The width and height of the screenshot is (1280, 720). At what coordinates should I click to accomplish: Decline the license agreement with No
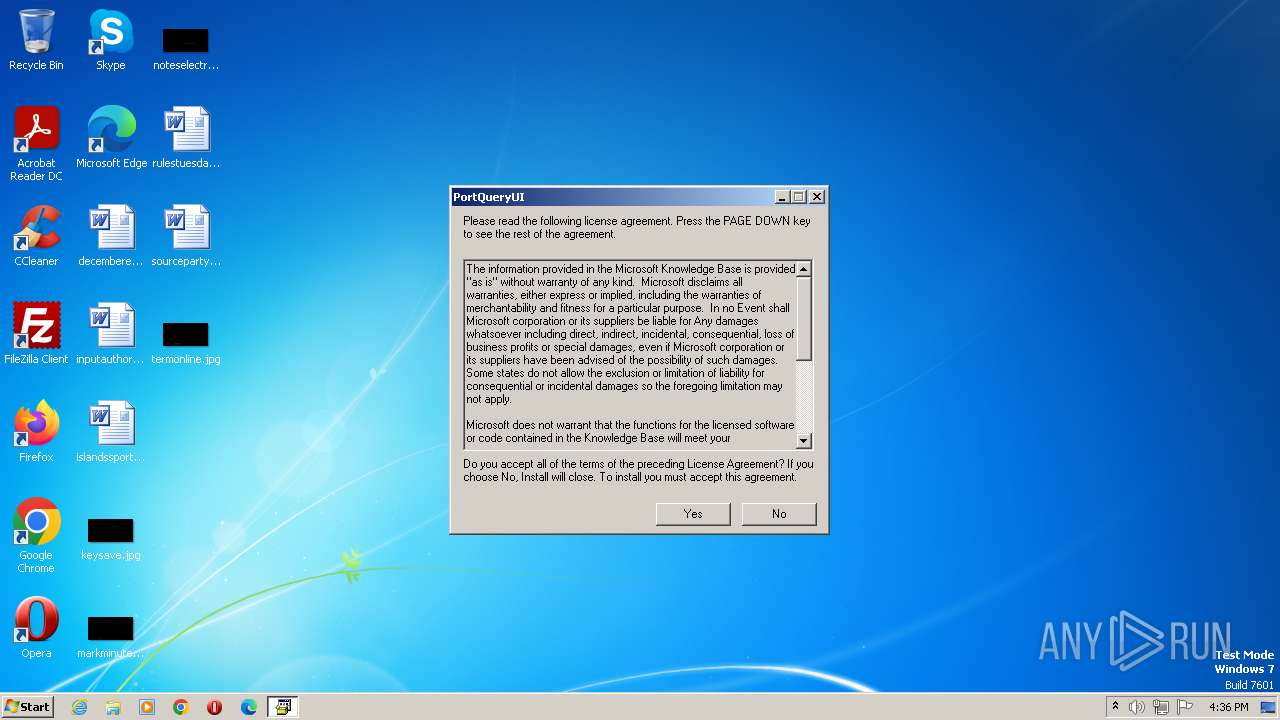pos(779,514)
